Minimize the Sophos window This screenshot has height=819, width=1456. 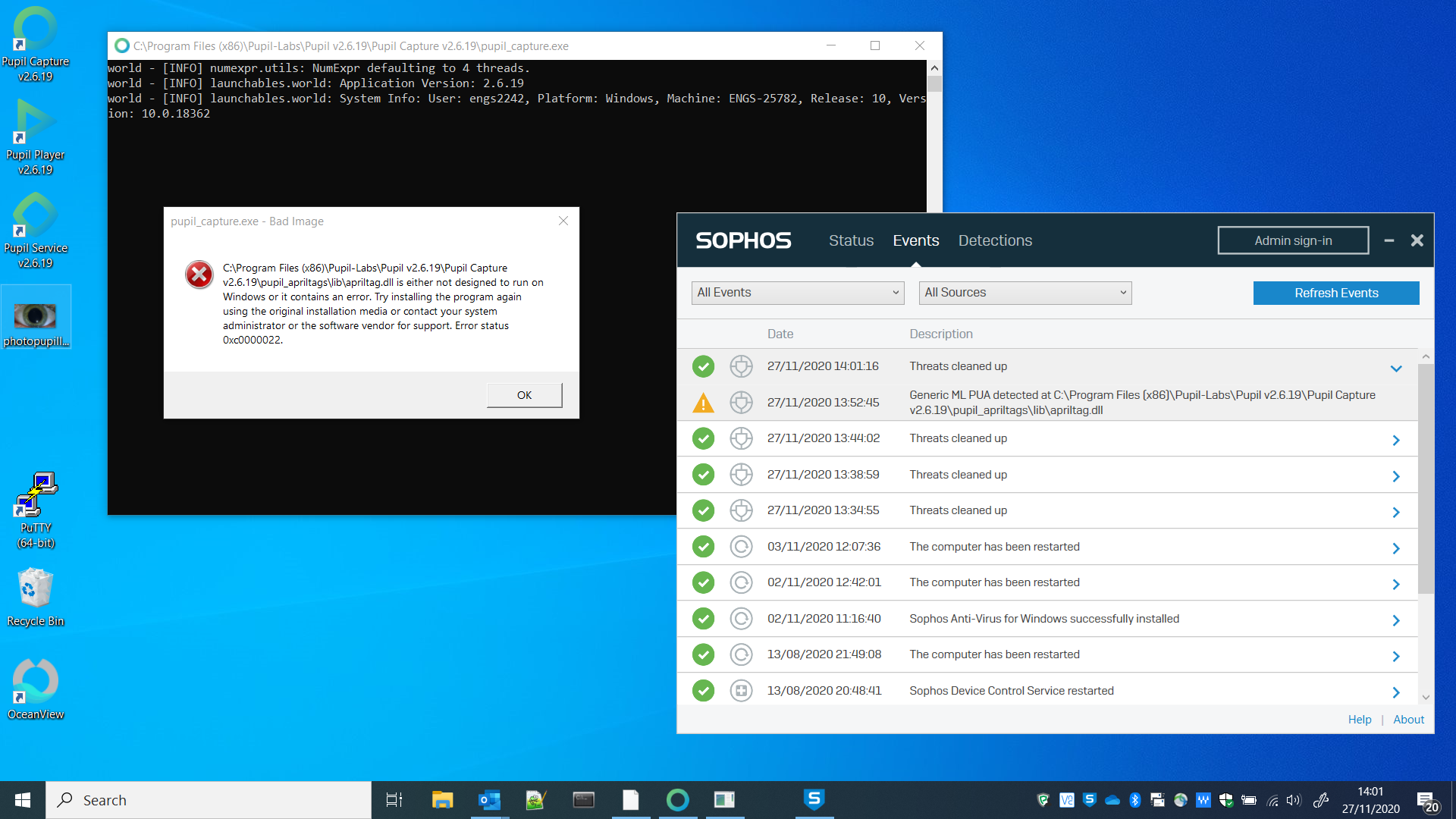click(1389, 240)
